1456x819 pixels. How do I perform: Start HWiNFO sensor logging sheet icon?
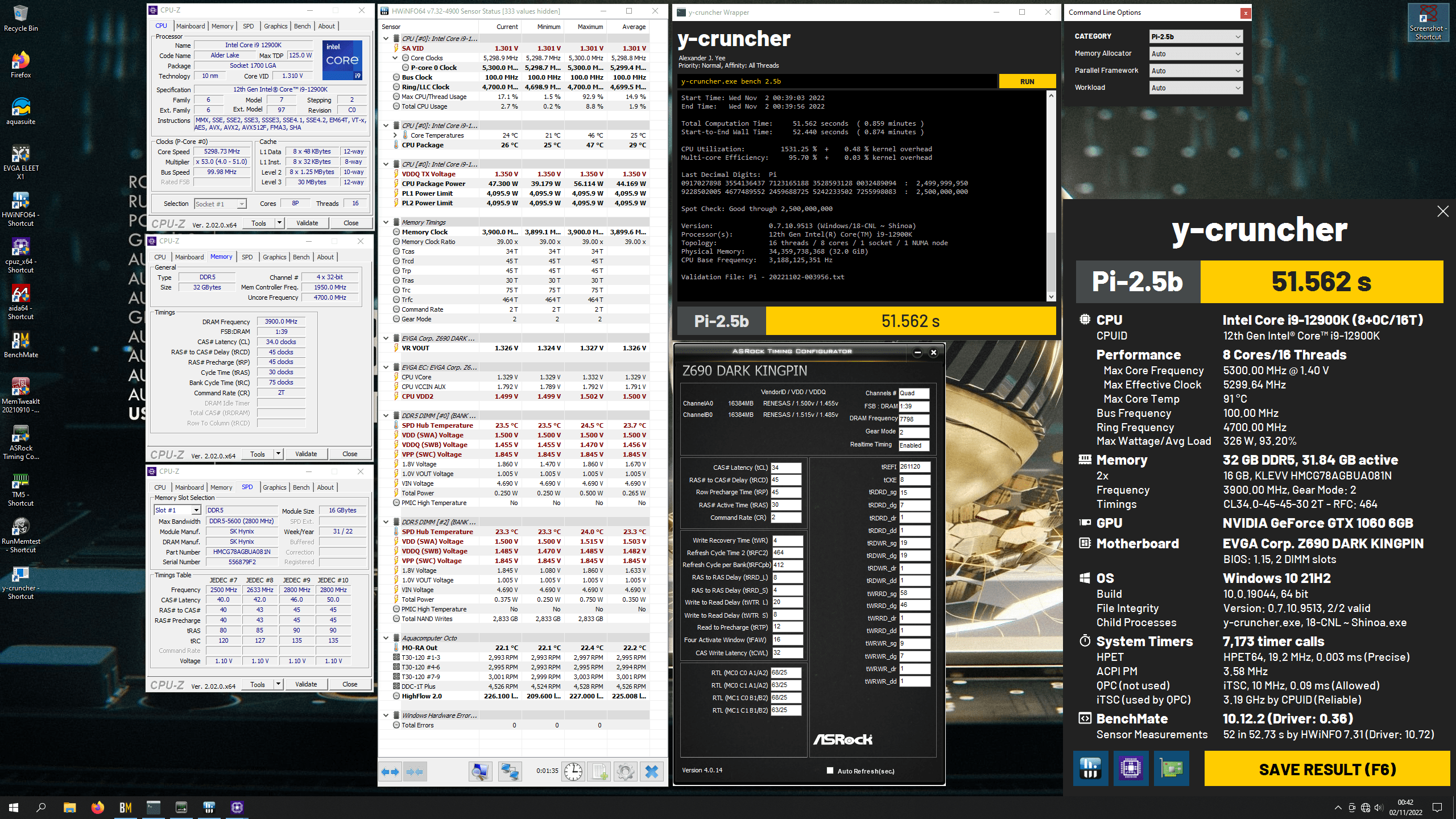click(599, 772)
